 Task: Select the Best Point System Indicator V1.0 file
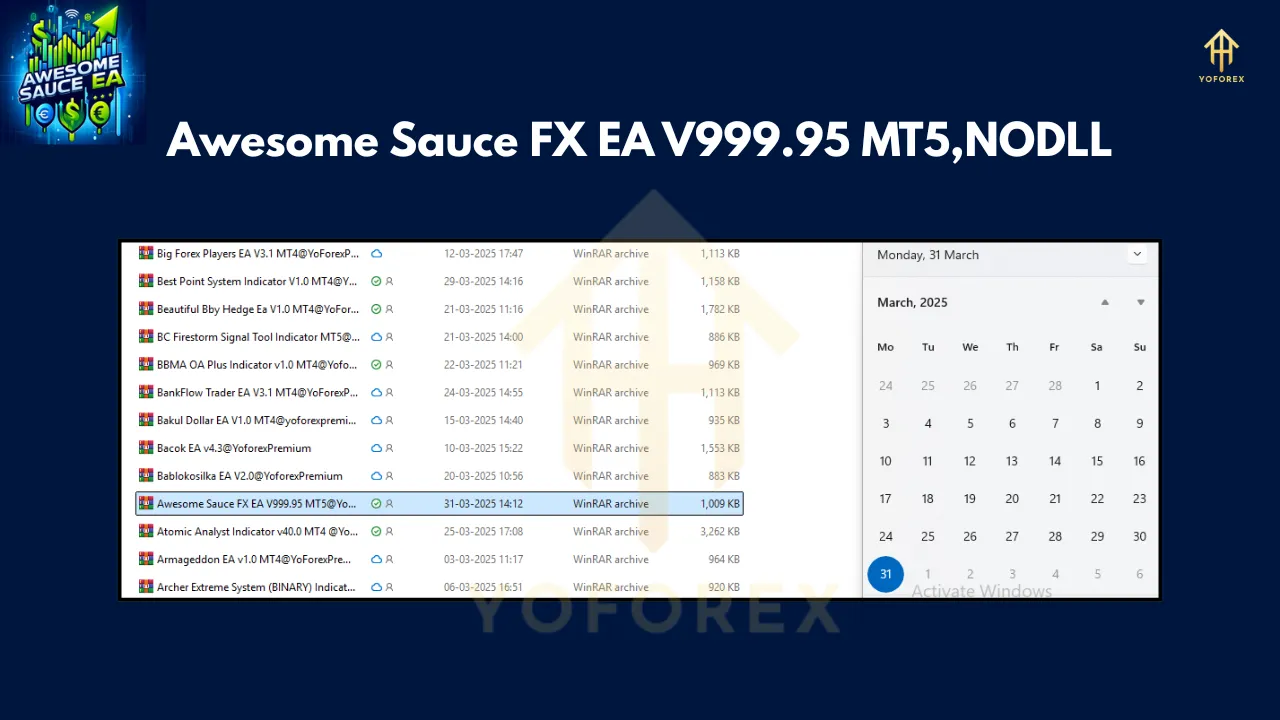click(257, 282)
